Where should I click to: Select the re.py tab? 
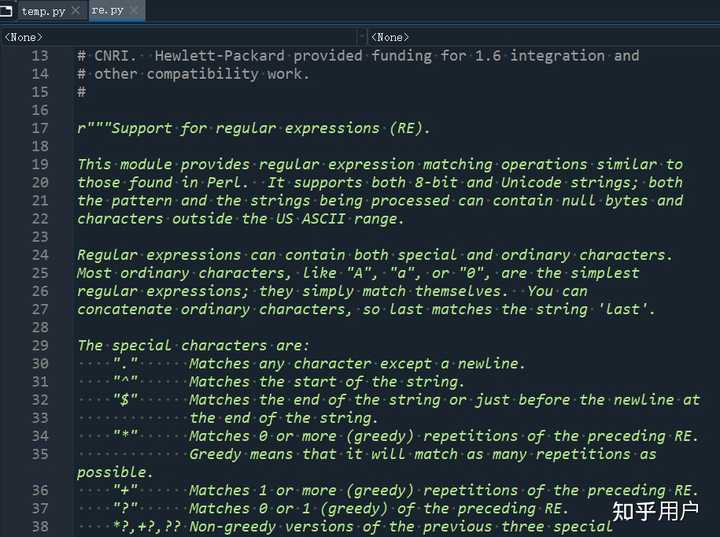point(107,11)
